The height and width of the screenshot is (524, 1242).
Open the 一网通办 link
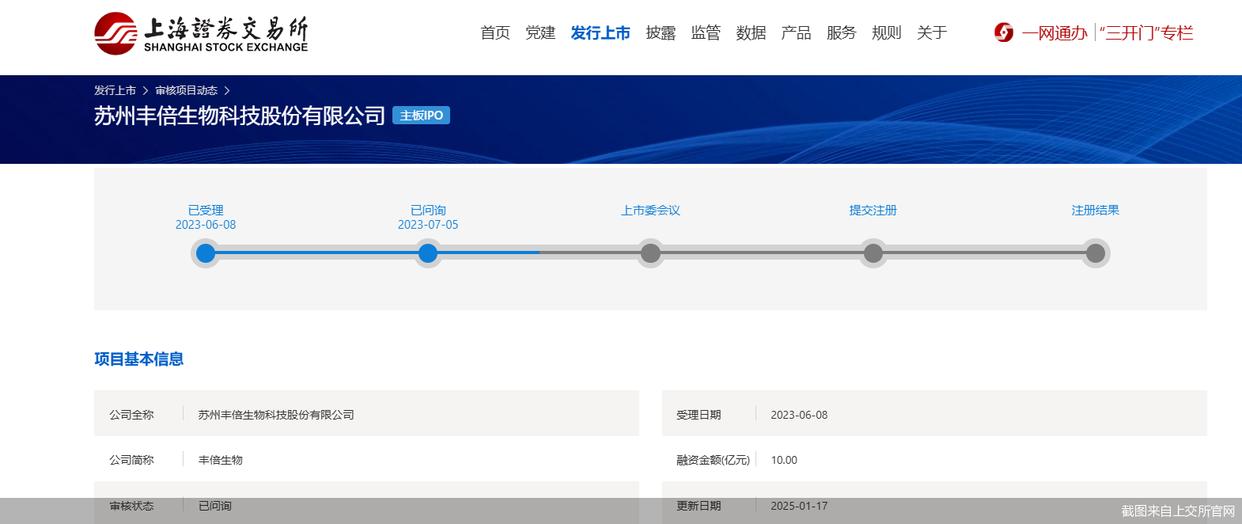tap(1054, 33)
